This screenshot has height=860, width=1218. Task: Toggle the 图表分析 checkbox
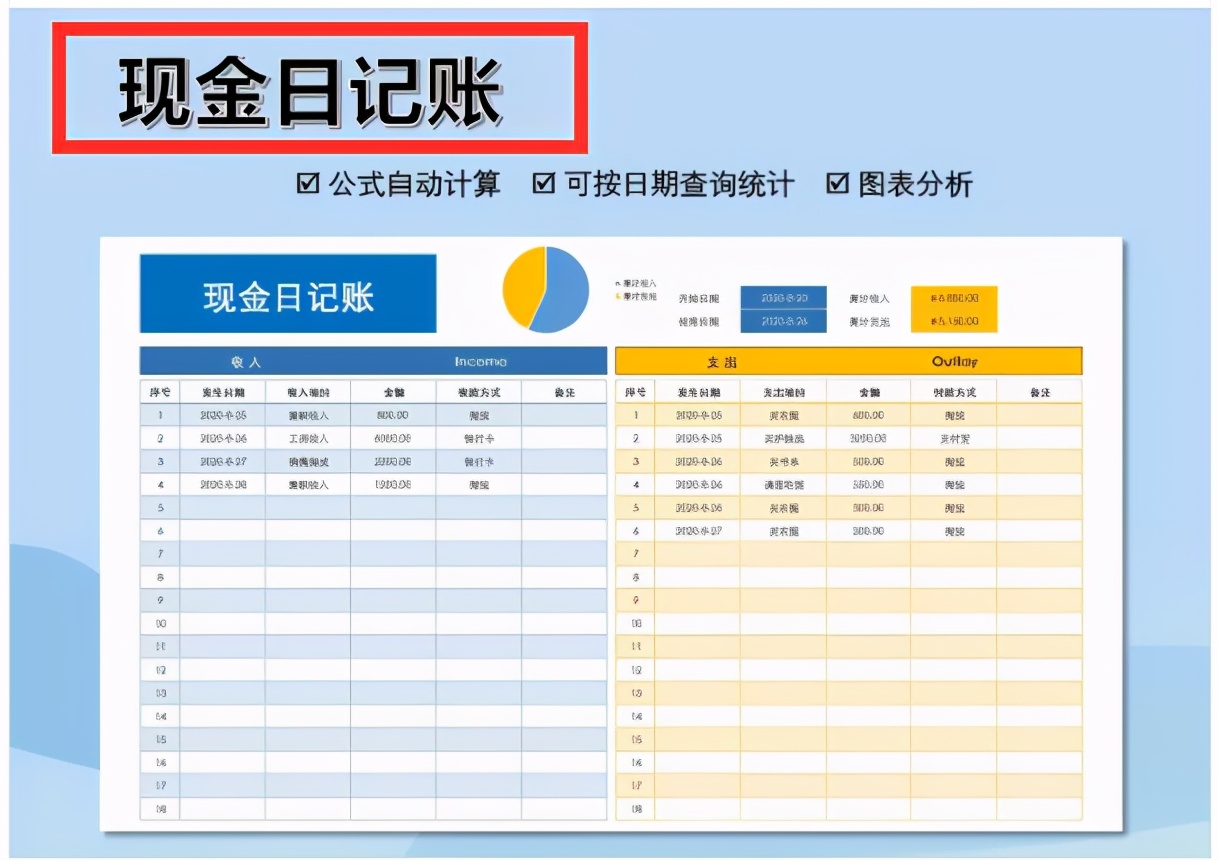point(838,184)
